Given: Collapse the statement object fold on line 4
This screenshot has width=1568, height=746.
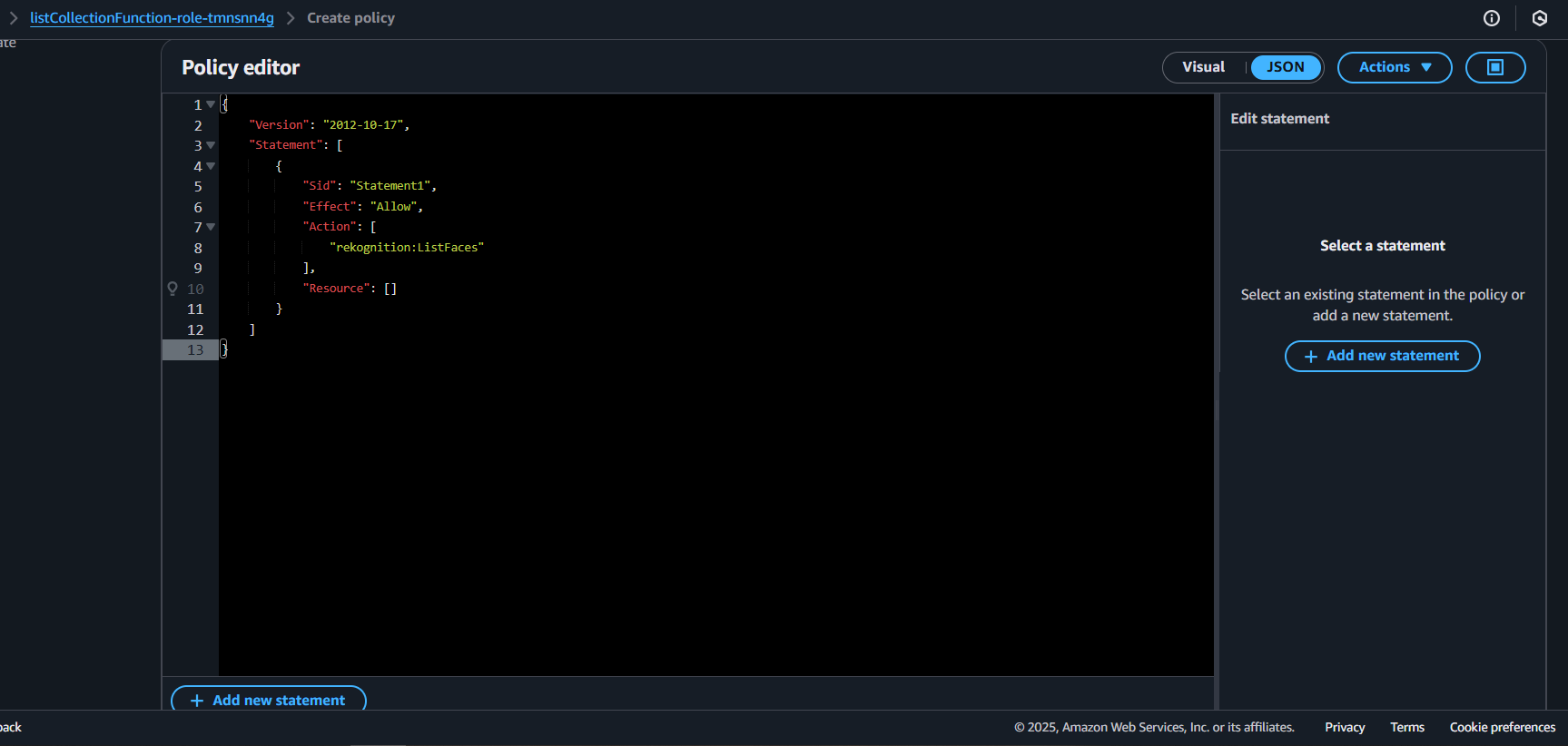Looking at the screenshot, I should coord(211,166).
